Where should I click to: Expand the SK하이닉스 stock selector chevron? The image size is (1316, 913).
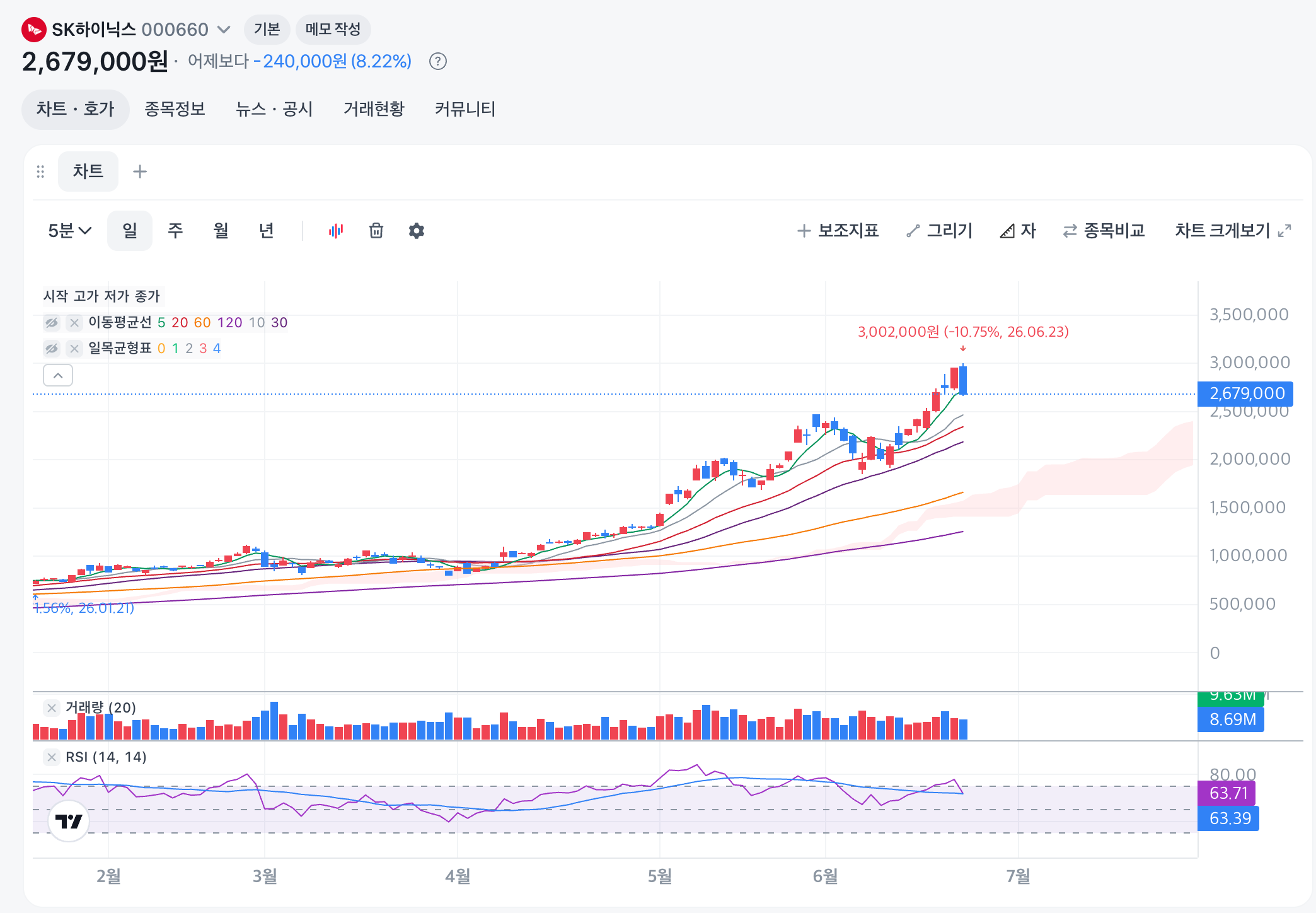point(224,30)
